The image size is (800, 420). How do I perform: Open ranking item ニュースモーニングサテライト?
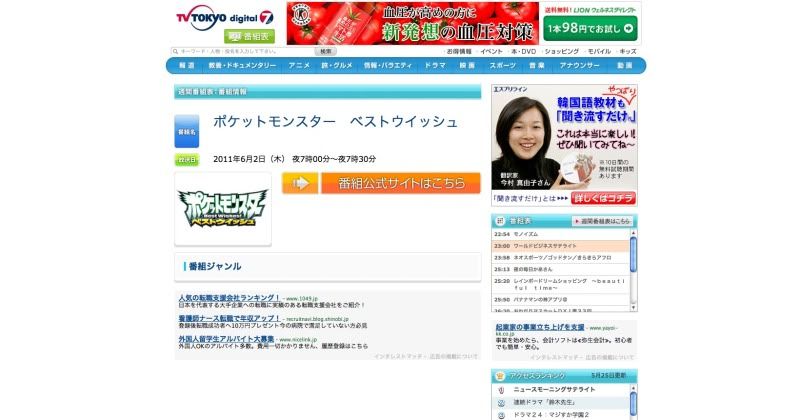(554, 389)
